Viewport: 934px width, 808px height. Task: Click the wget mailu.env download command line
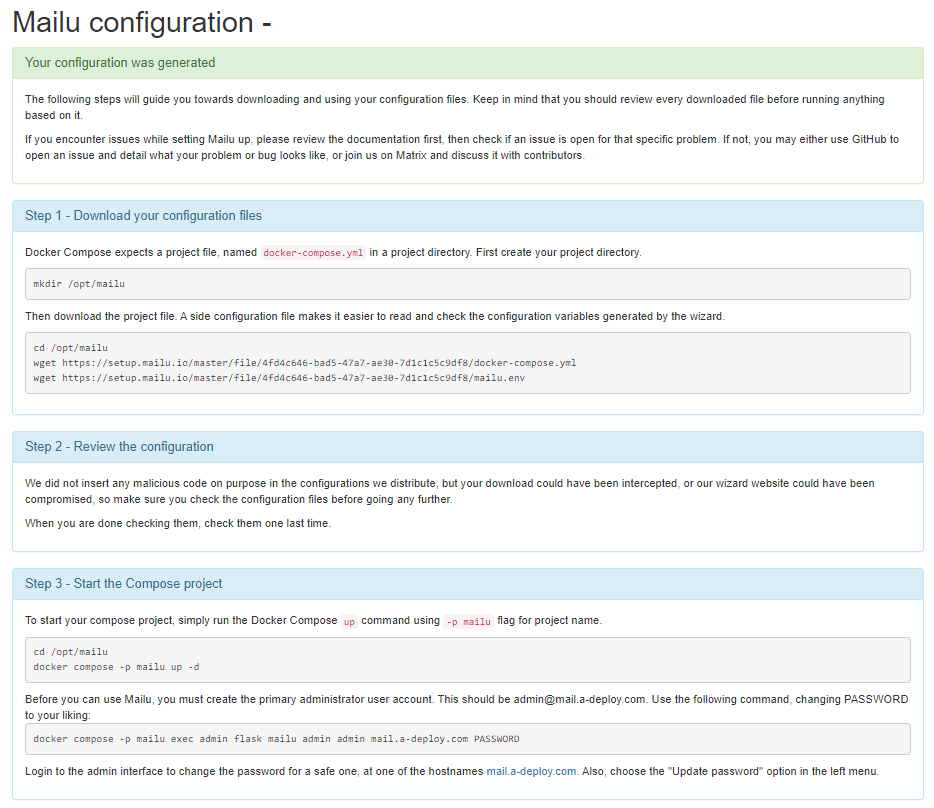point(279,378)
